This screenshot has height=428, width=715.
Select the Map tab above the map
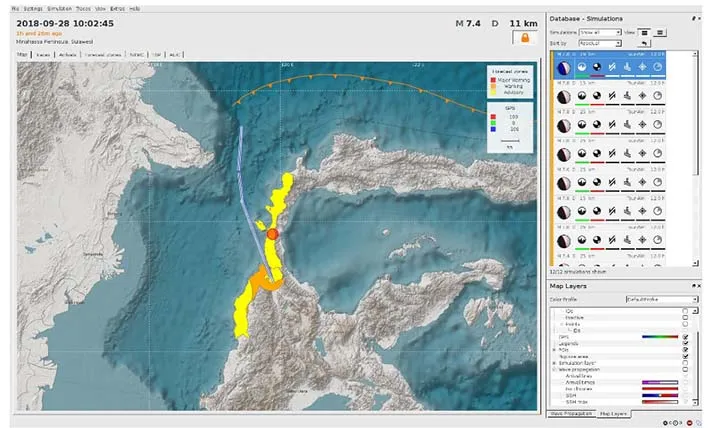point(22,54)
